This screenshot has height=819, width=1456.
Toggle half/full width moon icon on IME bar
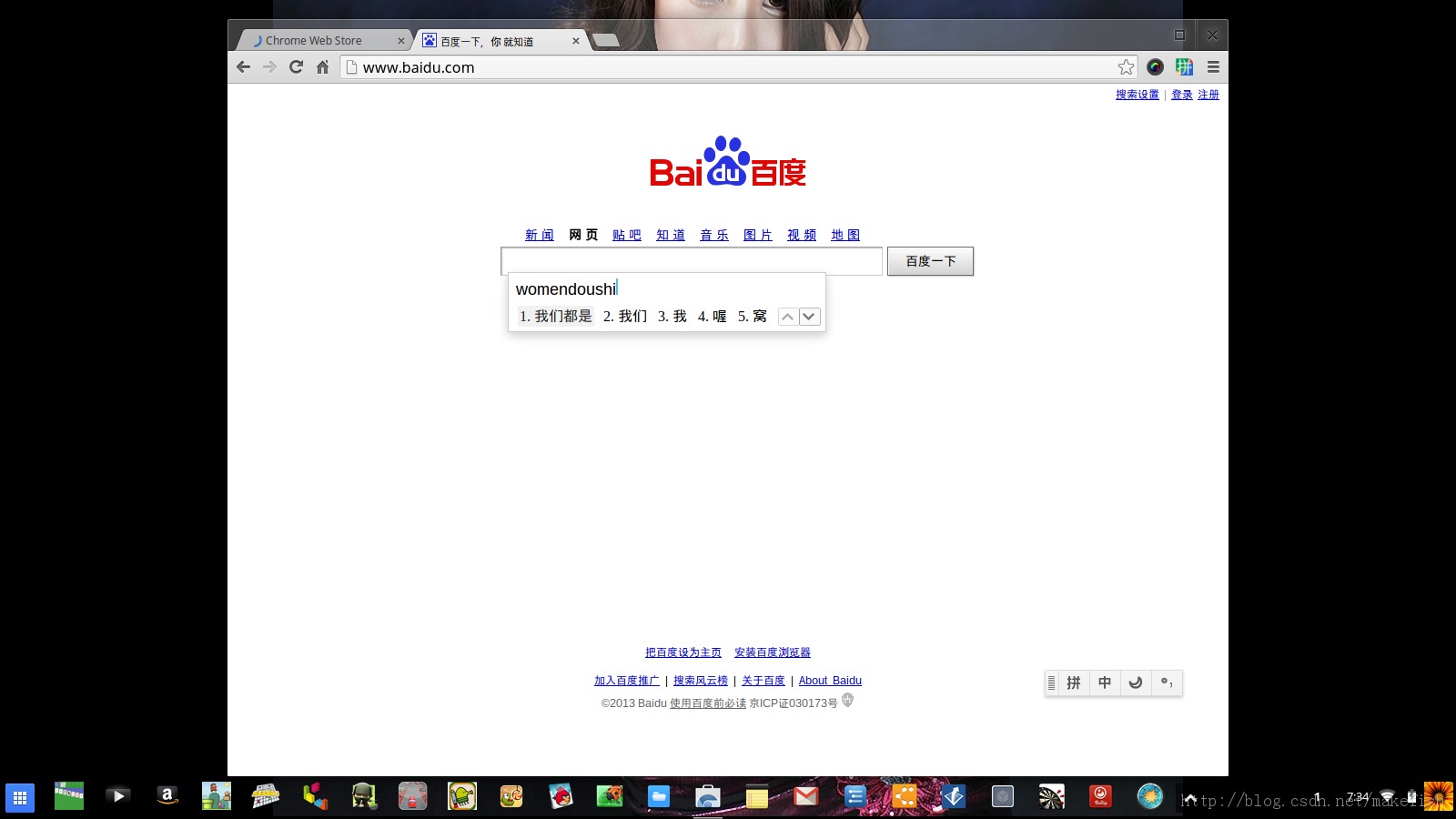pos(1136,682)
